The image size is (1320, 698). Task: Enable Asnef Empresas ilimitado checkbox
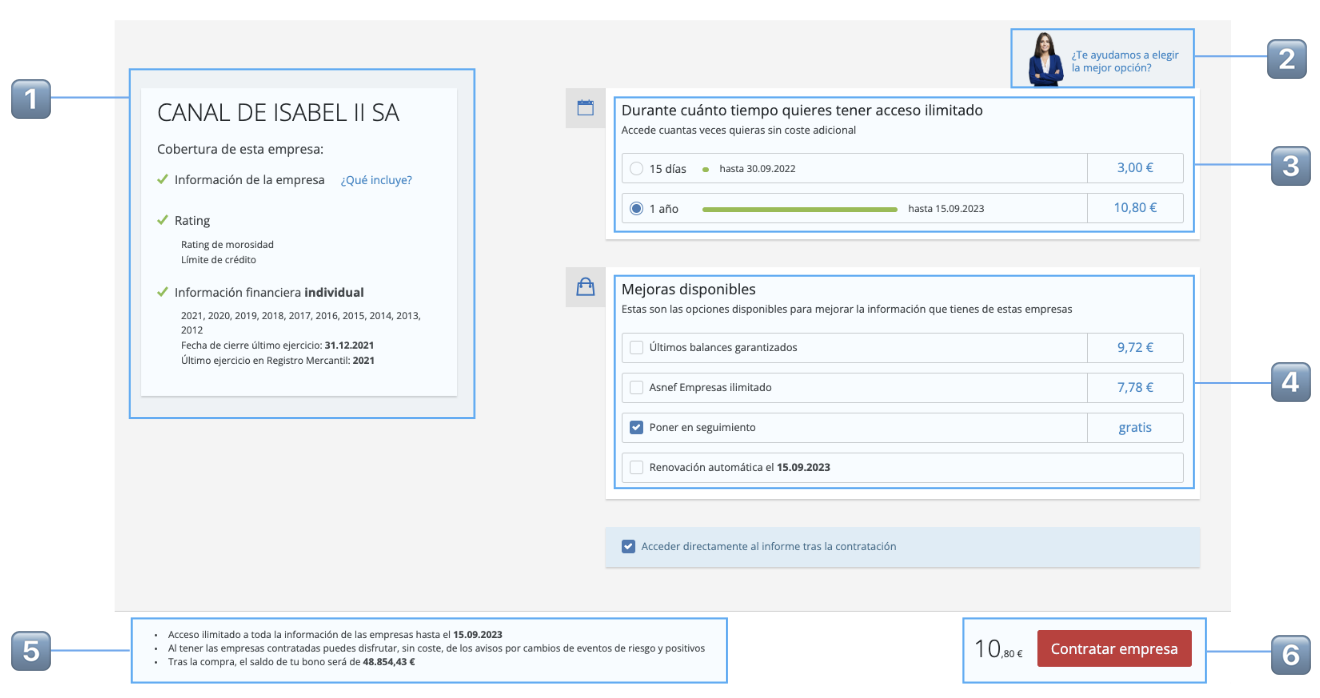click(636, 387)
